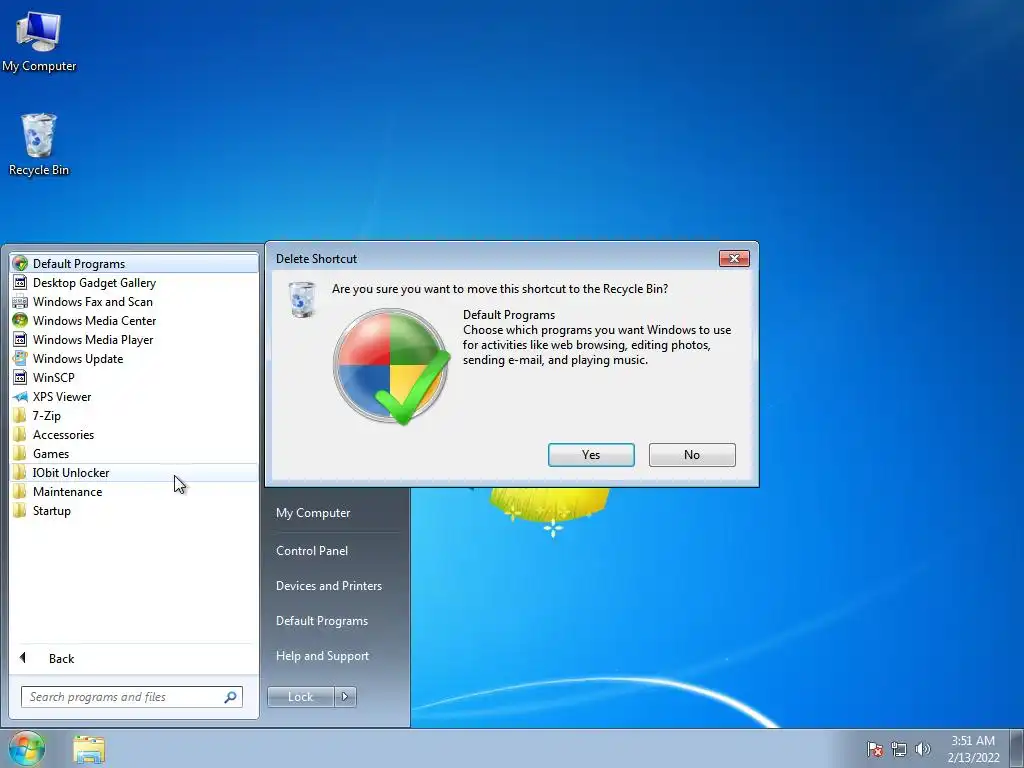Viewport: 1024px width, 768px height.
Task: Expand the Startup folder label
Action: tap(52, 510)
